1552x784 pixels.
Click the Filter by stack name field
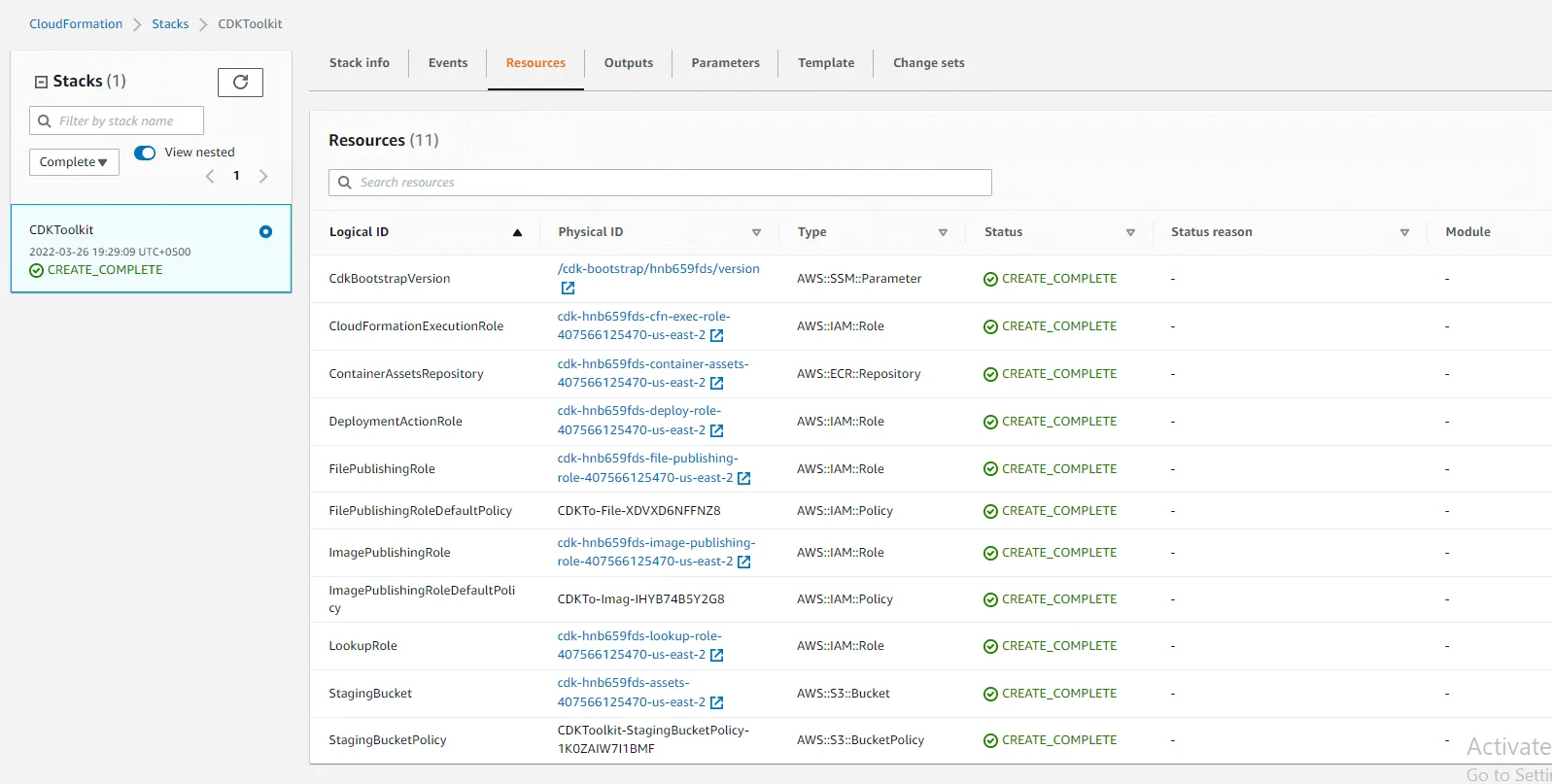point(117,120)
